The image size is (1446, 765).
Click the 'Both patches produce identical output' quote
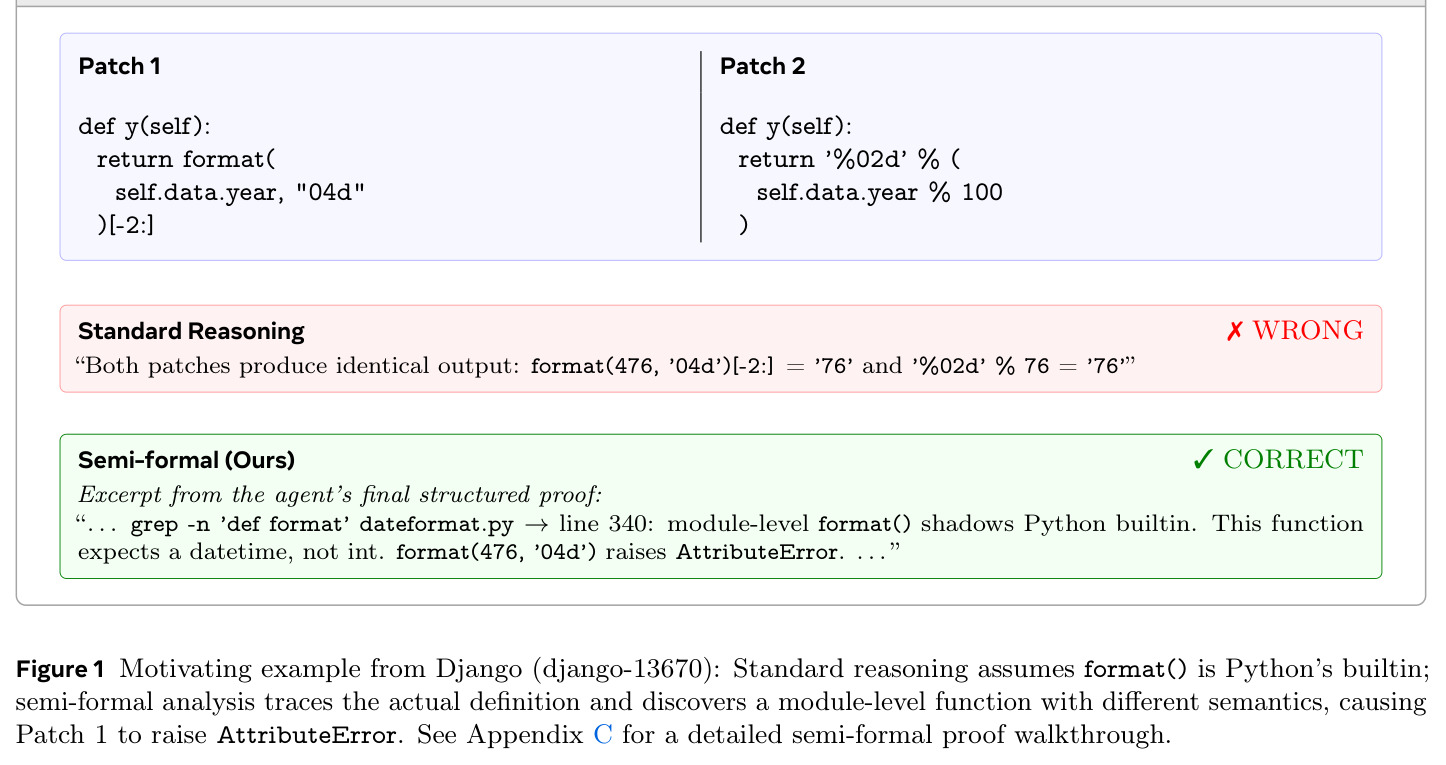(299, 366)
